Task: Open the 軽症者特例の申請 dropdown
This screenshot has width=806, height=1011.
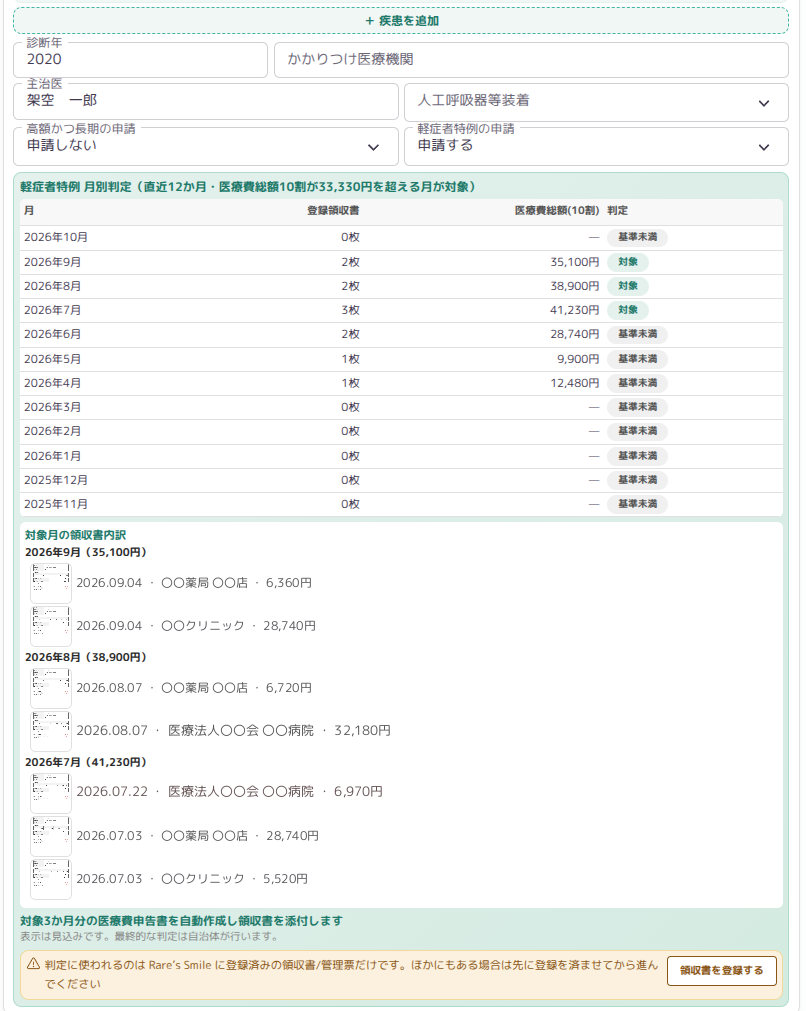Action: (596, 146)
